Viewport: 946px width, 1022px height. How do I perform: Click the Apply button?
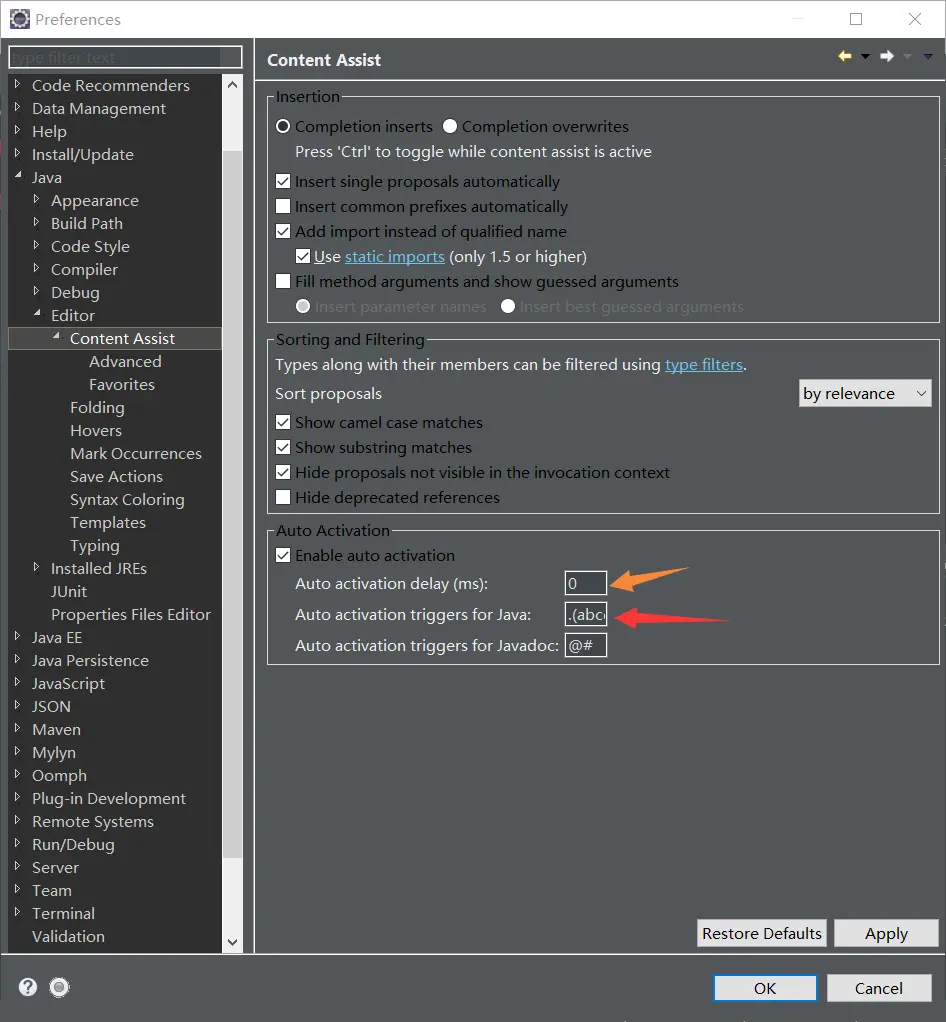click(886, 933)
